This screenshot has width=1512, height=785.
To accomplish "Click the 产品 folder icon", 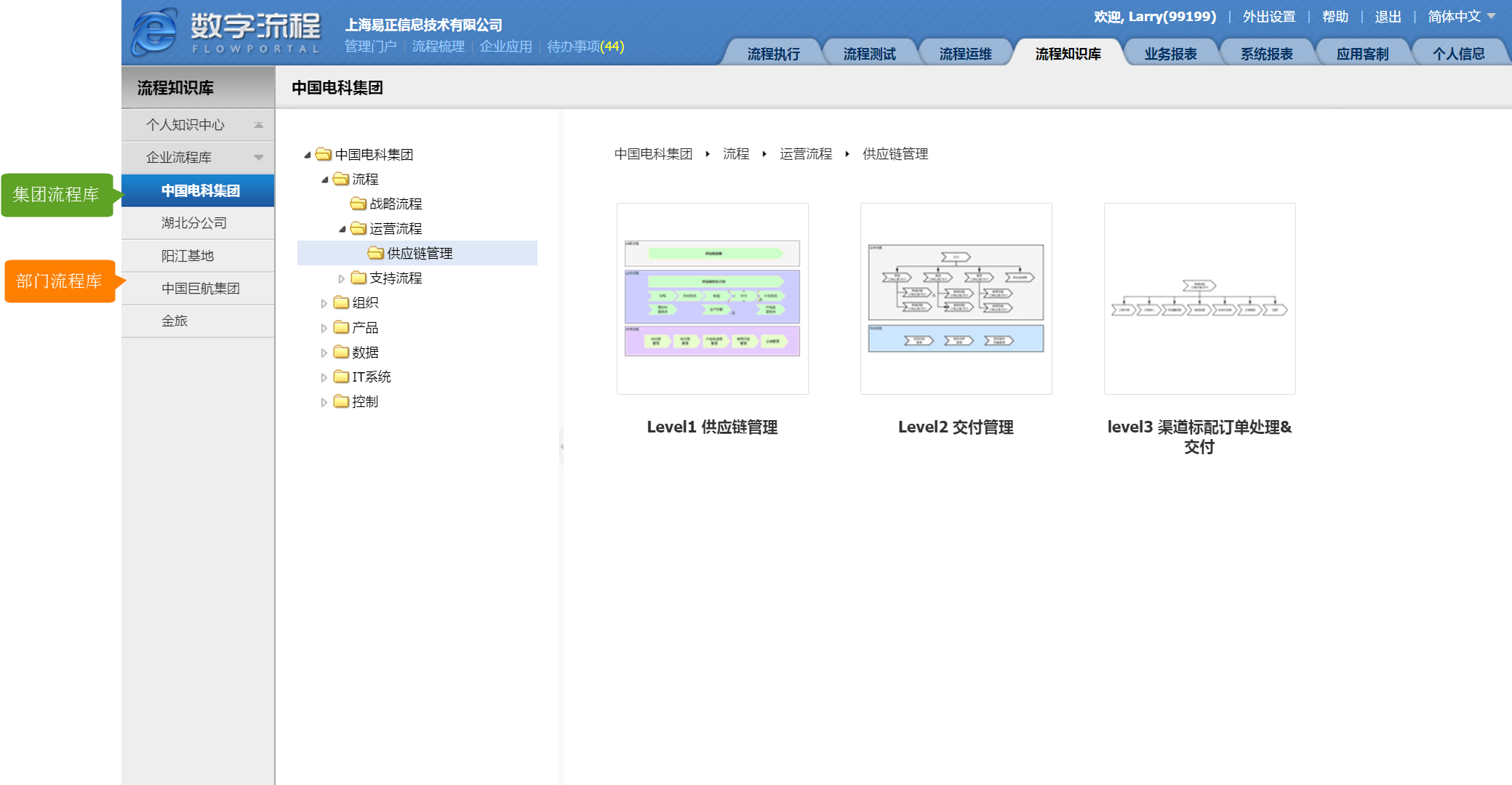I will tap(341, 327).
